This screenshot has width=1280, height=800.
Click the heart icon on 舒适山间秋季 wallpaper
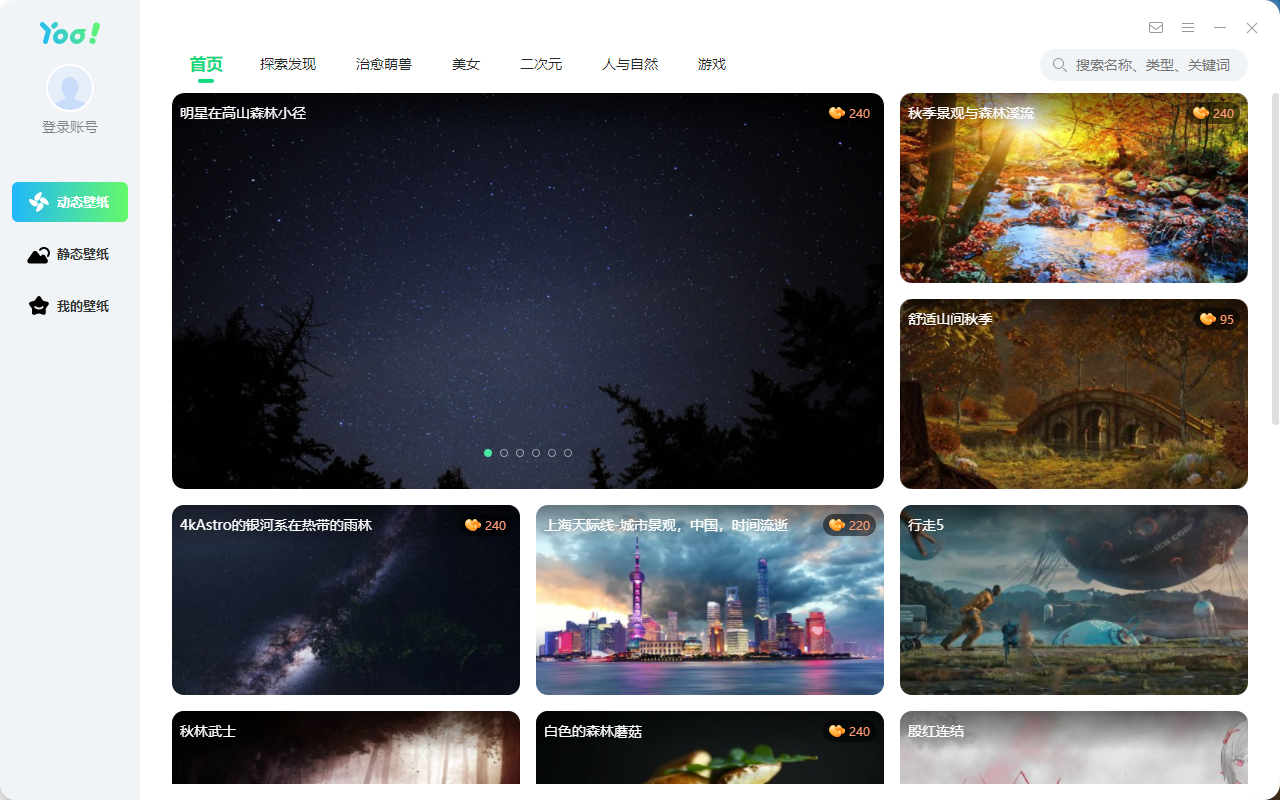[x=1207, y=319]
